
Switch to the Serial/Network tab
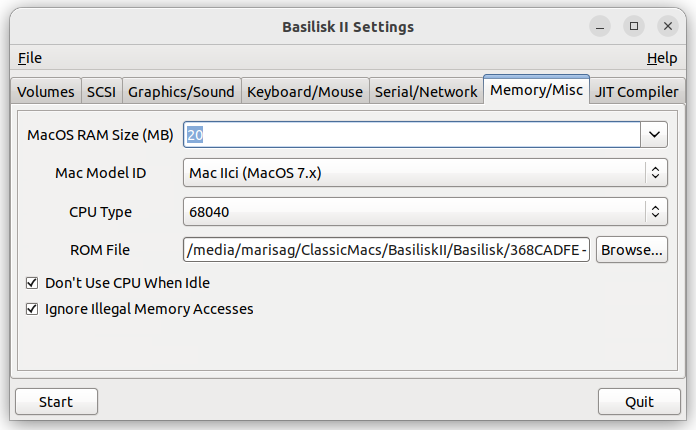426,91
